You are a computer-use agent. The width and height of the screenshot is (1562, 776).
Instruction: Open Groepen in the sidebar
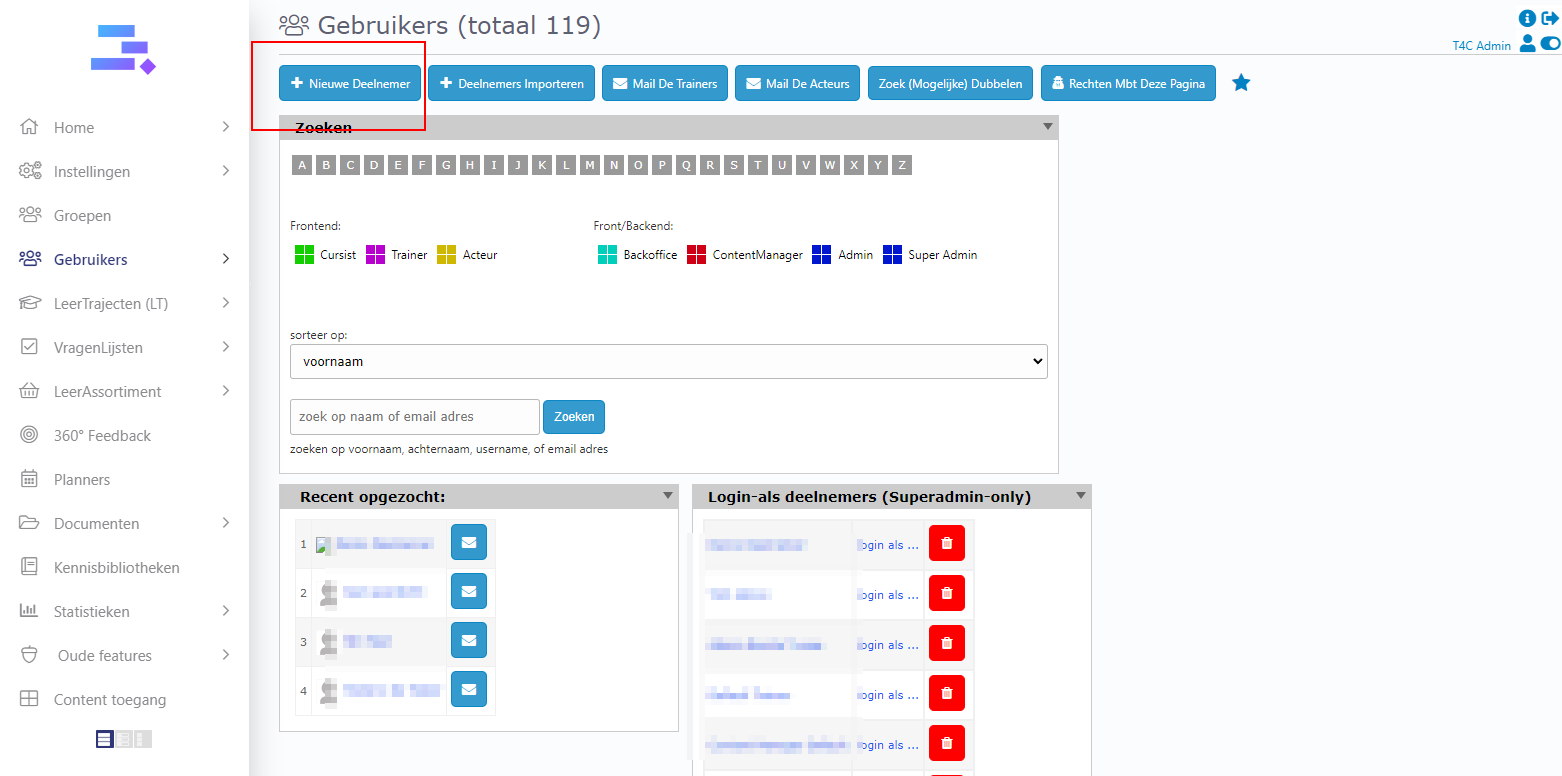[x=82, y=215]
